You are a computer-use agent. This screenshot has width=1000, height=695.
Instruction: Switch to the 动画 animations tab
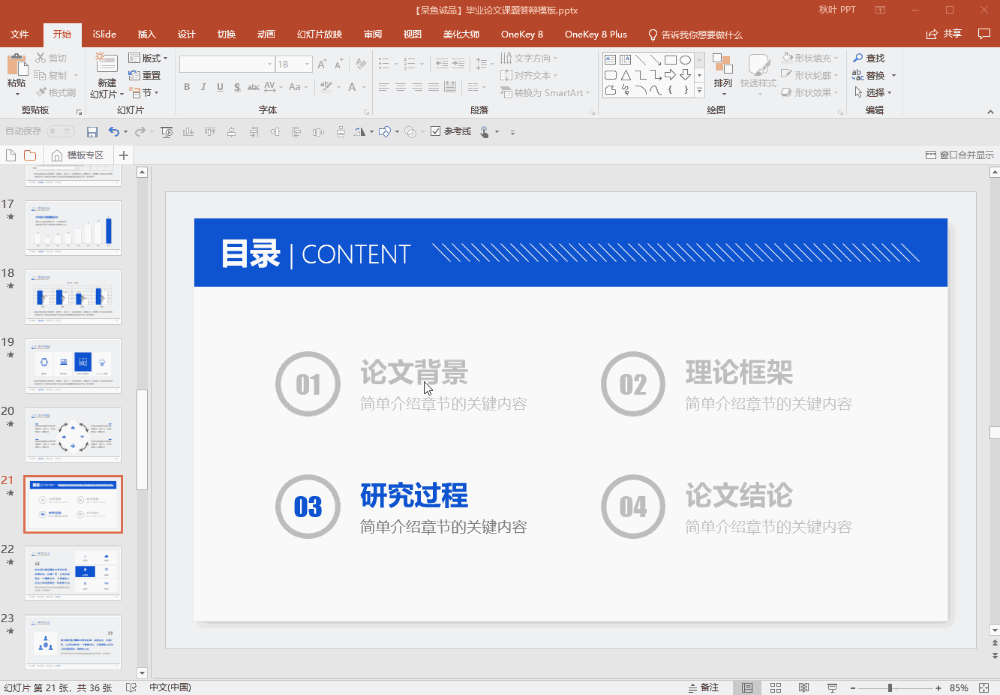pyautogui.click(x=266, y=34)
